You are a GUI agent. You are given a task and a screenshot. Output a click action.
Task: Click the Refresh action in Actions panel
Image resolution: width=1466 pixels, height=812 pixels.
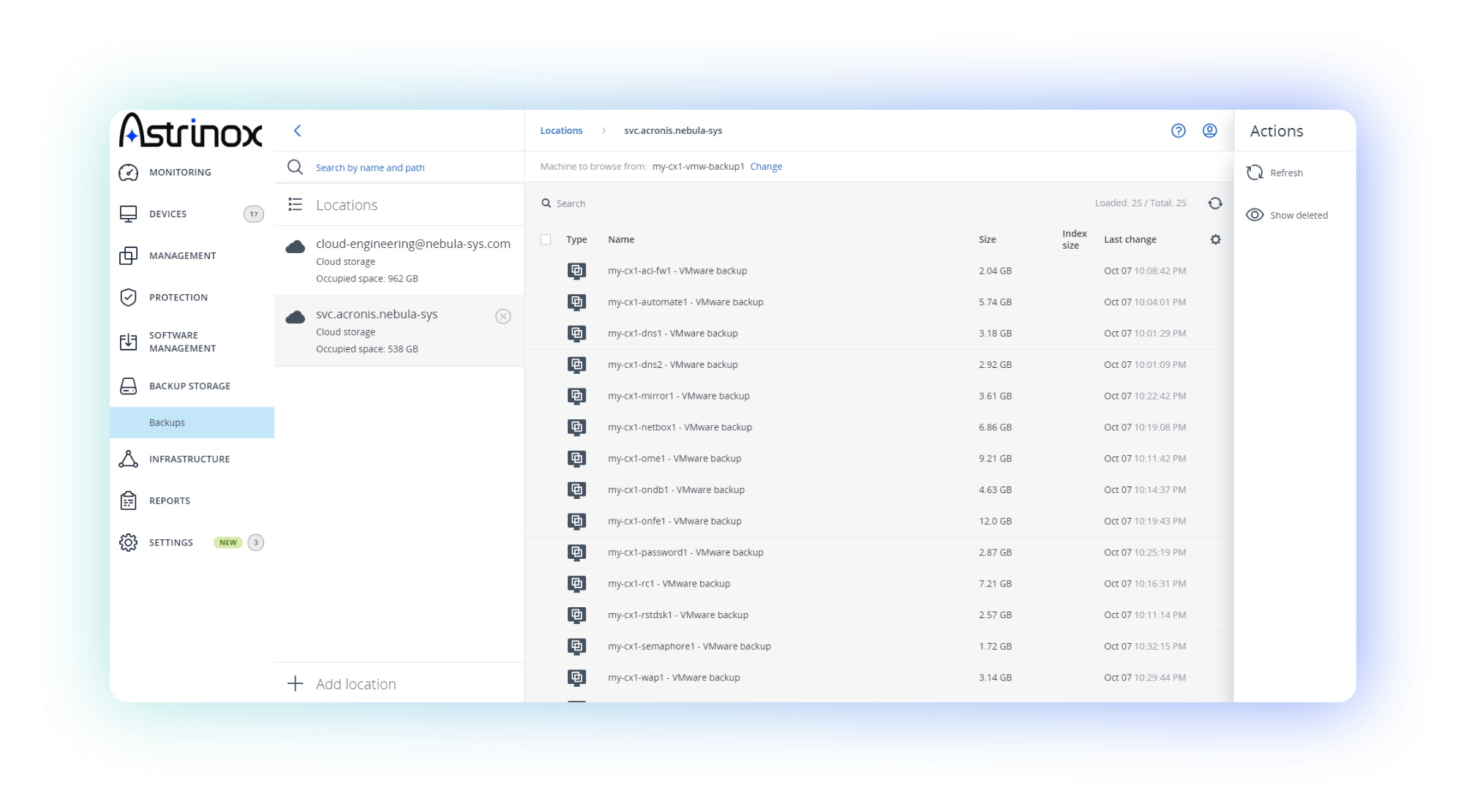[x=1277, y=173]
